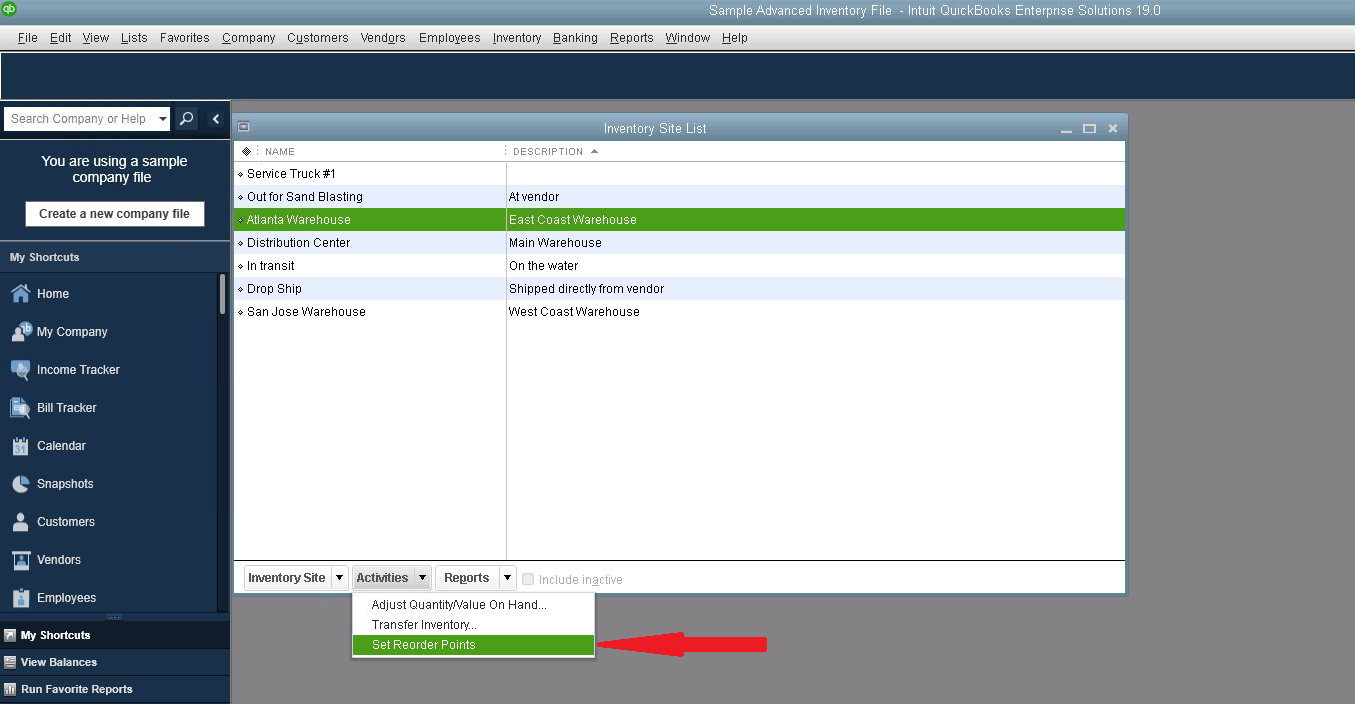The image size is (1355, 704).
Task: Open the Inventory menu in menu bar
Action: (516, 38)
